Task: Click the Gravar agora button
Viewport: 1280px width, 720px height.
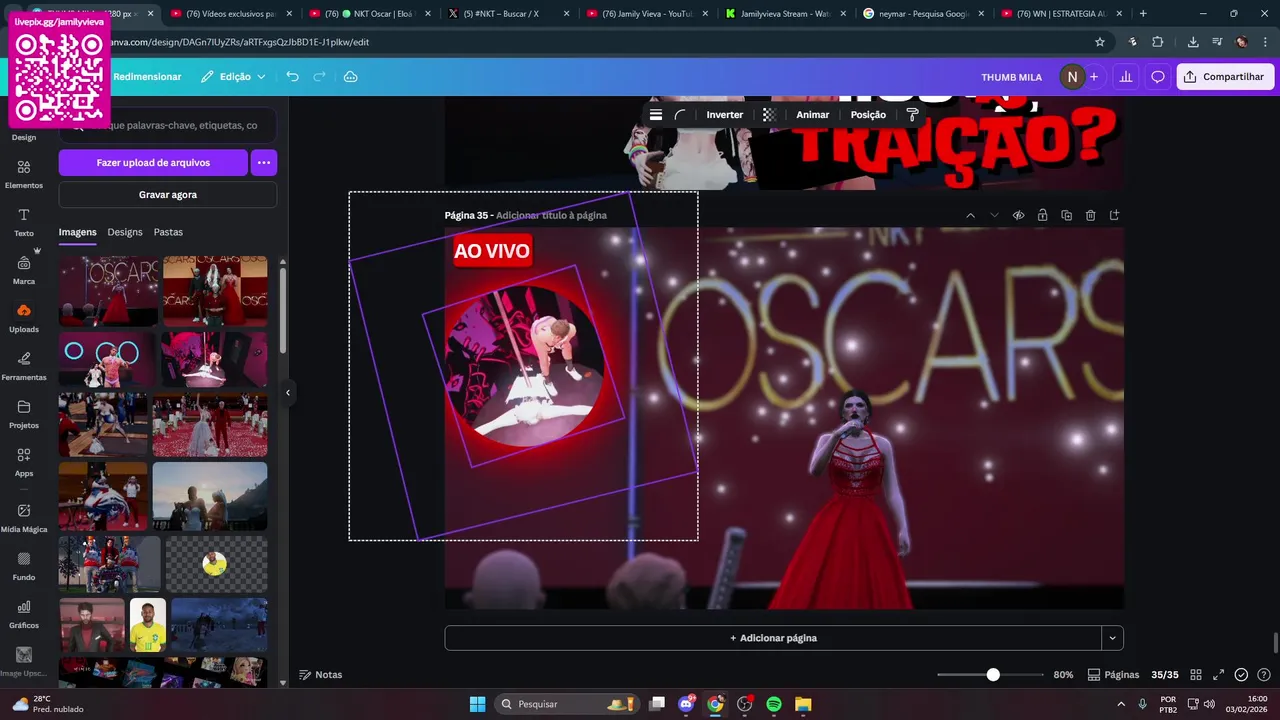Action: coord(167,195)
